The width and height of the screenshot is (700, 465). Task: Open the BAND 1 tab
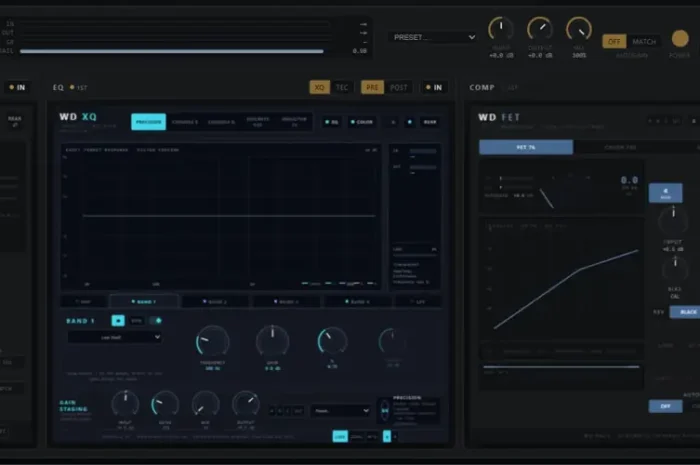click(144, 302)
